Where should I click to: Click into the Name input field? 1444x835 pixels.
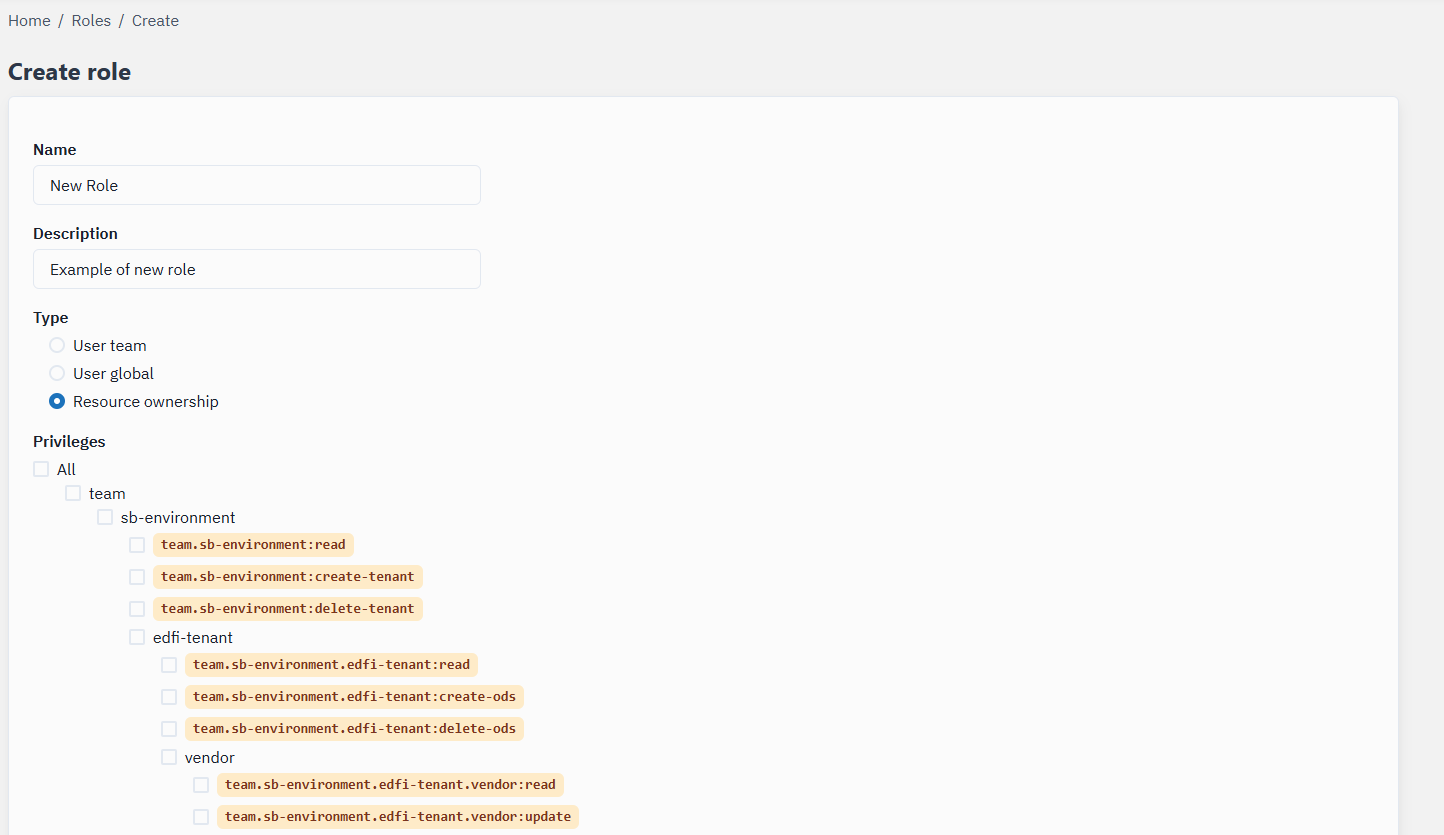pyautogui.click(x=257, y=185)
